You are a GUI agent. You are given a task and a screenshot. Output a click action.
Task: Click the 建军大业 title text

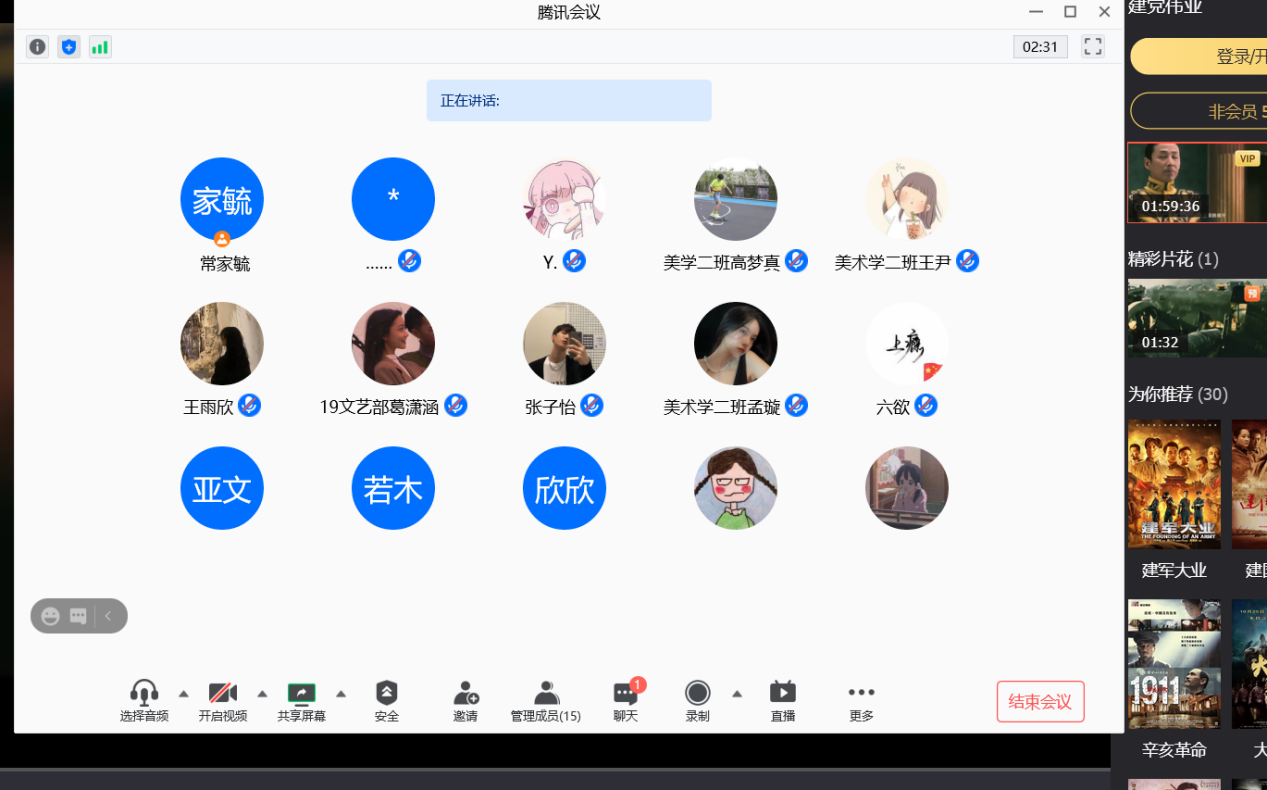[1174, 570]
